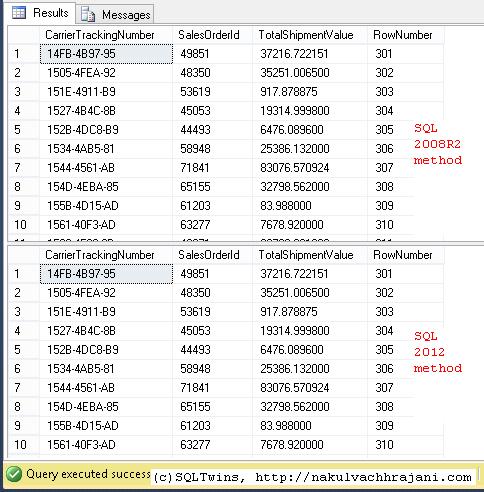Select value 19314.999800 in bottom grid
The height and width of the screenshot is (492, 484).
click(310, 331)
